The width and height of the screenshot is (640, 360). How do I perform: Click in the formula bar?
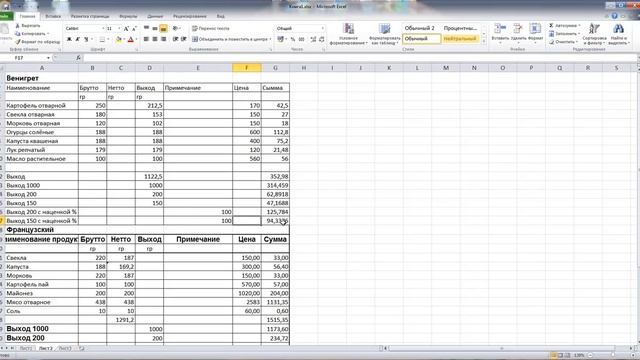[359, 58]
